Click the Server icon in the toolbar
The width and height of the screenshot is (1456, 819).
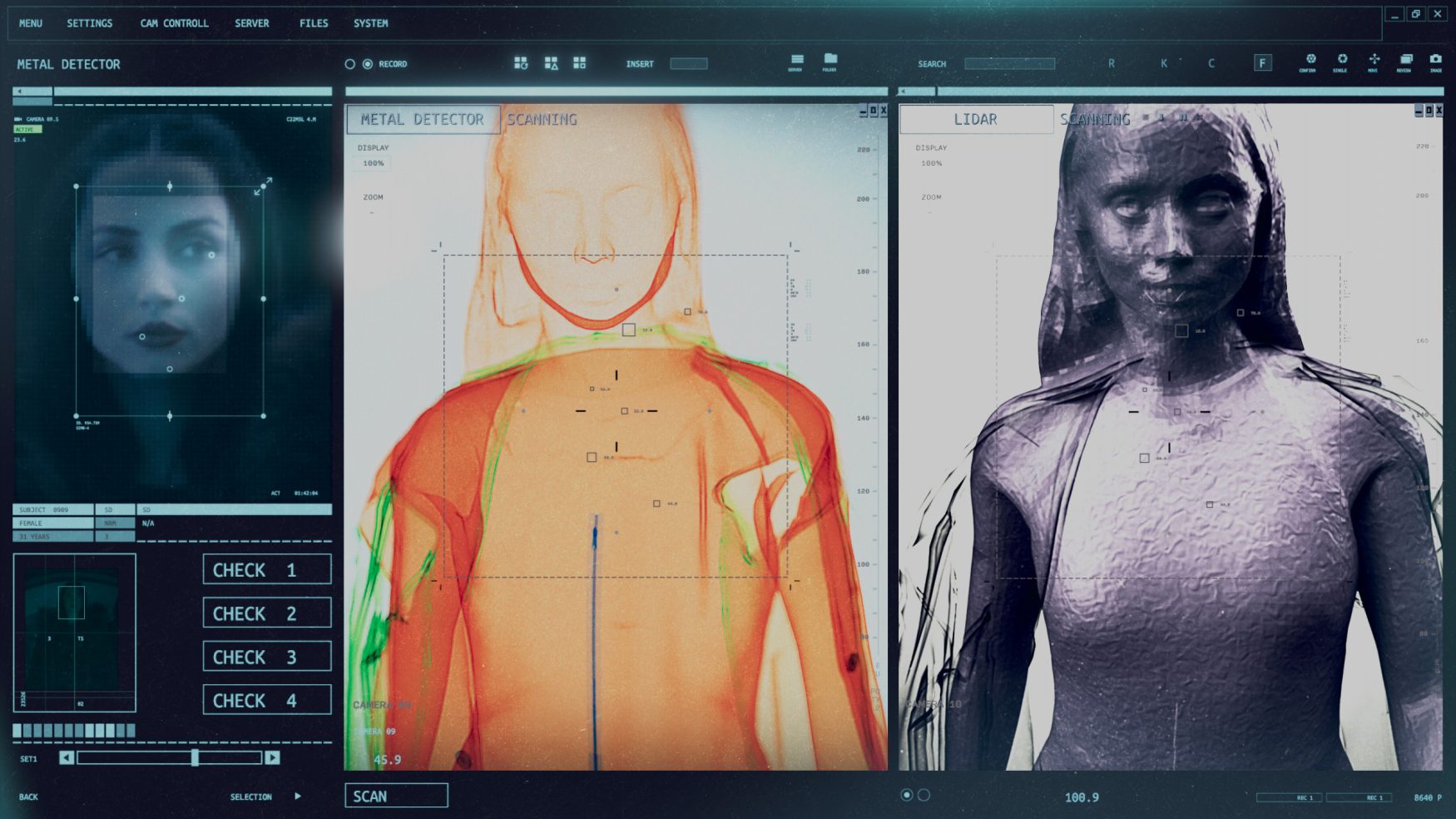click(796, 60)
